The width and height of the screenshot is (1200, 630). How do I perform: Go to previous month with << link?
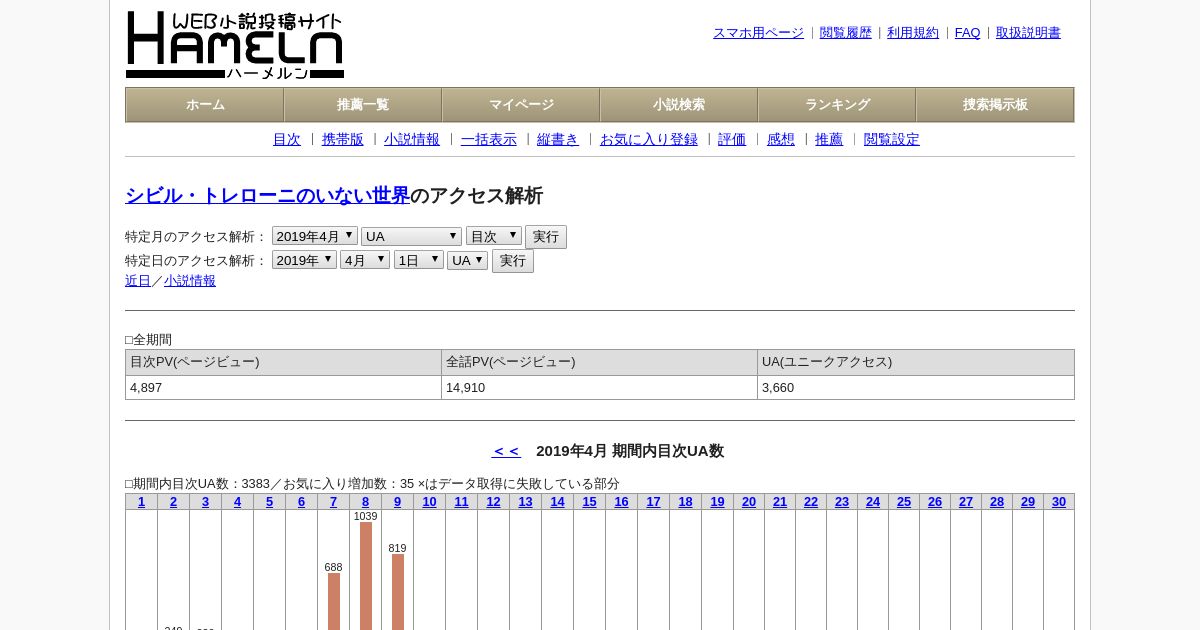coord(506,451)
